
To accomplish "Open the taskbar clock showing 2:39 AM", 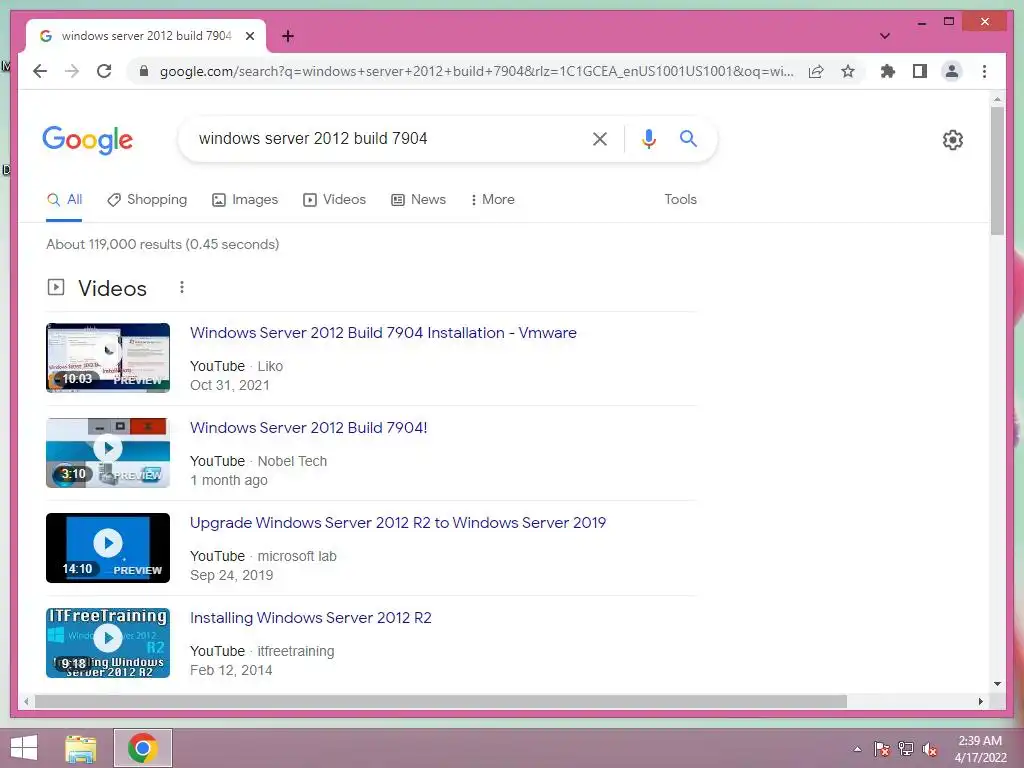I will (x=980, y=749).
